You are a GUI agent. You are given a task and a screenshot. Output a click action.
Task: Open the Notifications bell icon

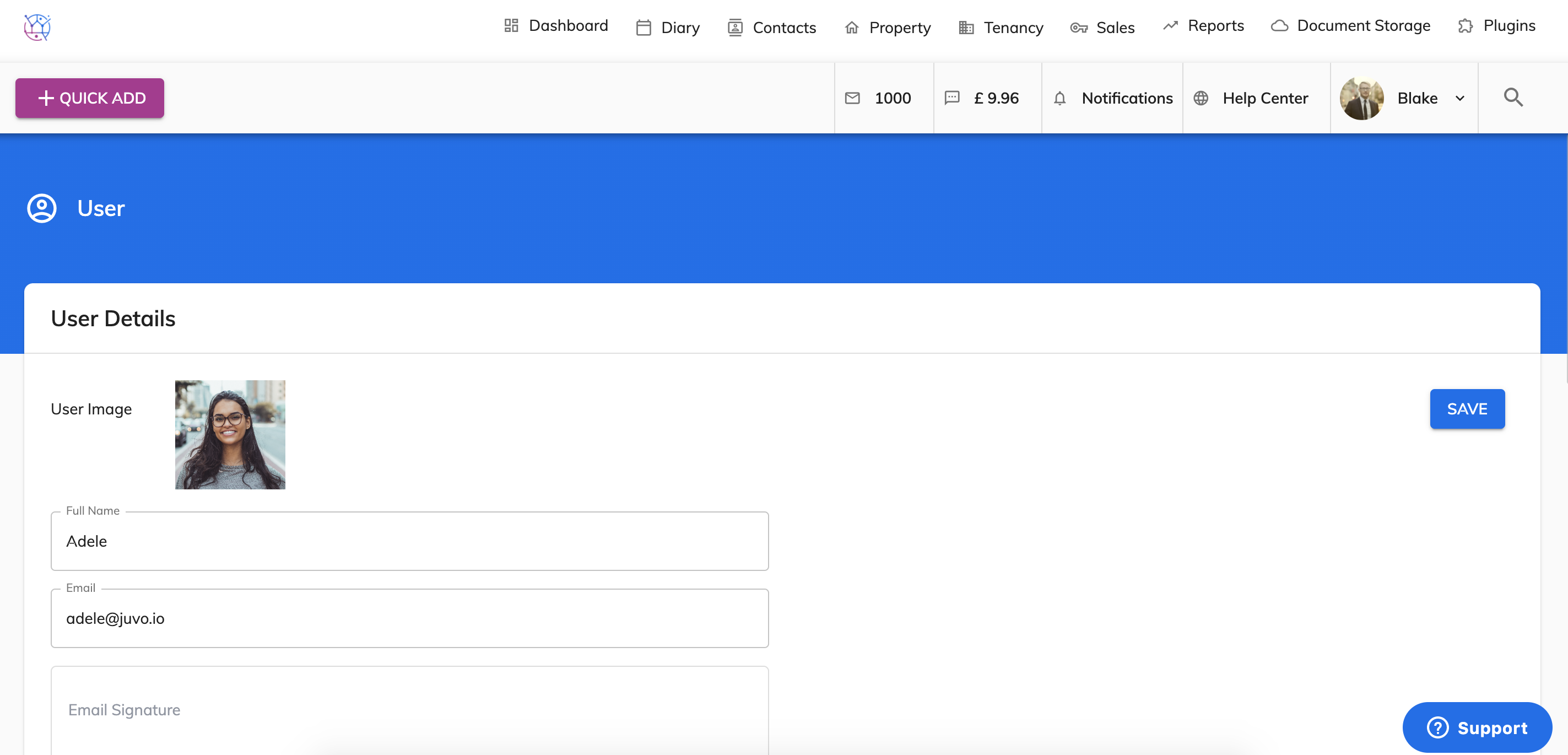[1059, 98]
